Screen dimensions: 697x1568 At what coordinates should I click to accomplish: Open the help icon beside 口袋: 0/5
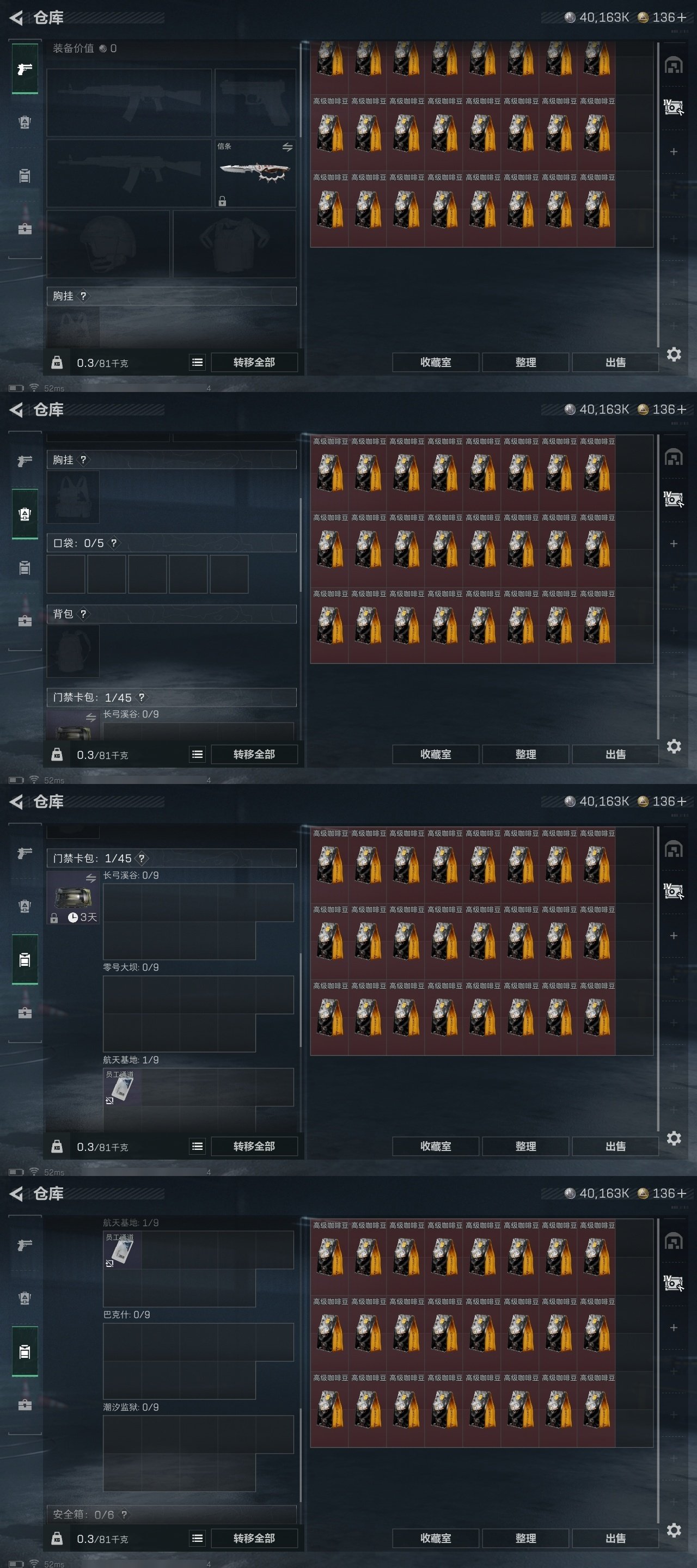coord(114,543)
